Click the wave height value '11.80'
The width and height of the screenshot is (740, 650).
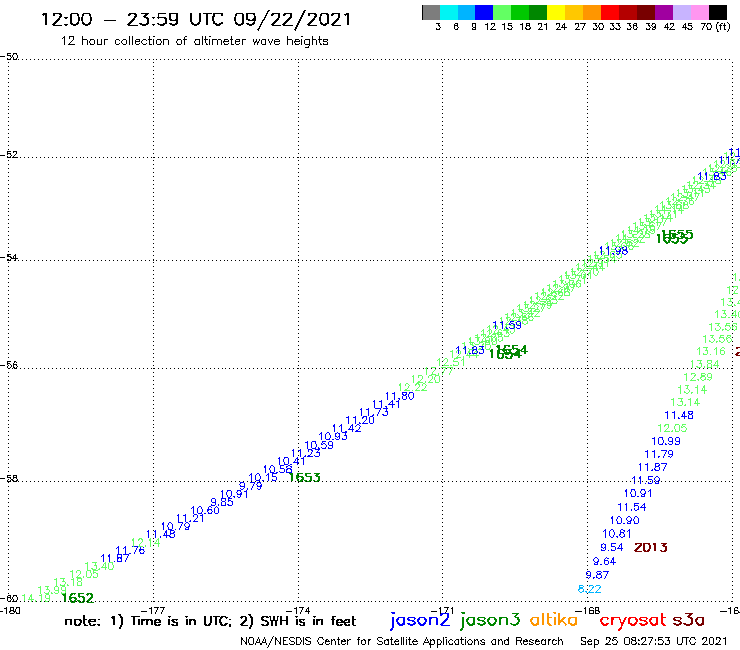click(400, 396)
